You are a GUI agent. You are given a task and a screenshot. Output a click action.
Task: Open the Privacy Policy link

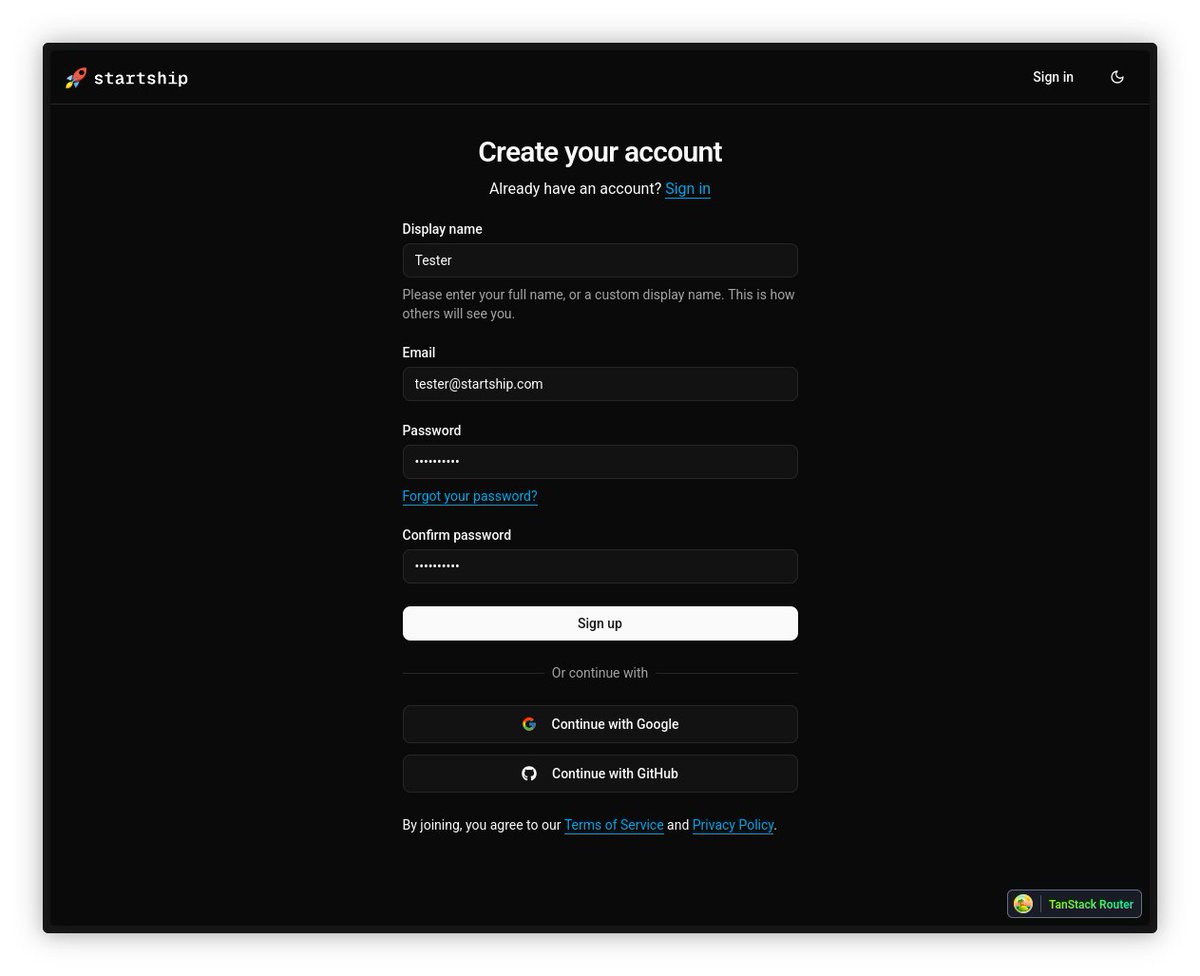point(733,825)
